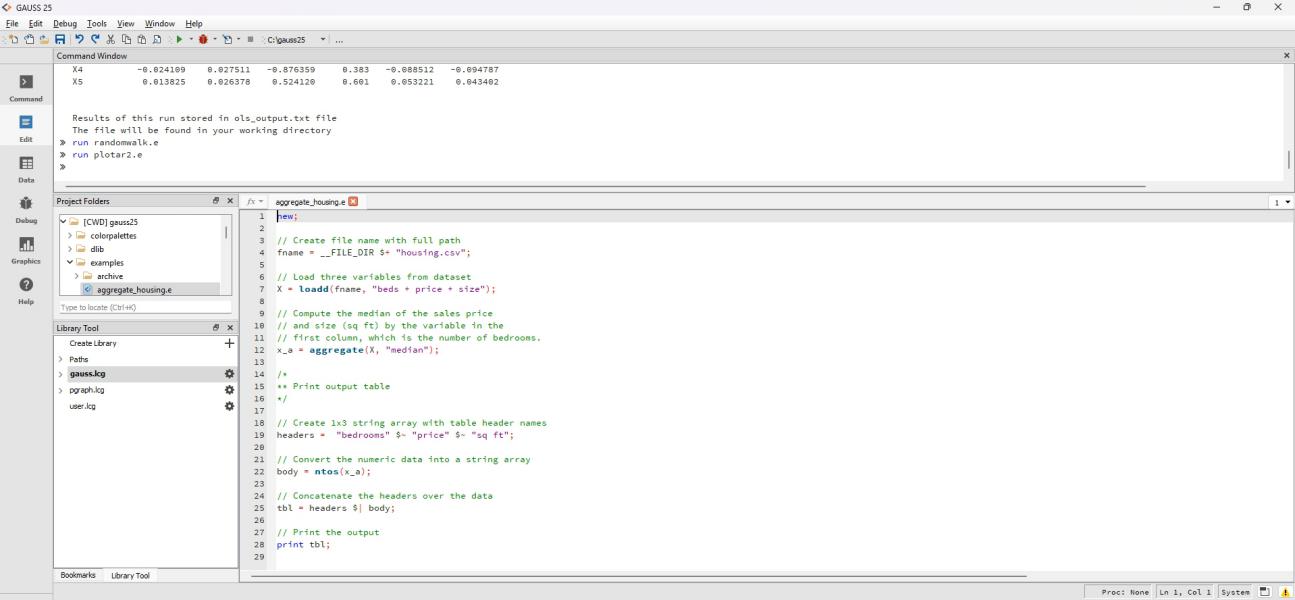
Task: Click the red Debug bug icon
Action: (203, 39)
